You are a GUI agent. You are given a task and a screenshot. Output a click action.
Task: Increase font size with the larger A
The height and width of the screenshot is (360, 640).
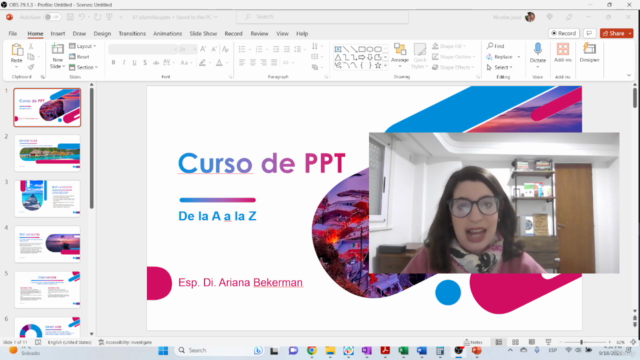click(203, 49)
